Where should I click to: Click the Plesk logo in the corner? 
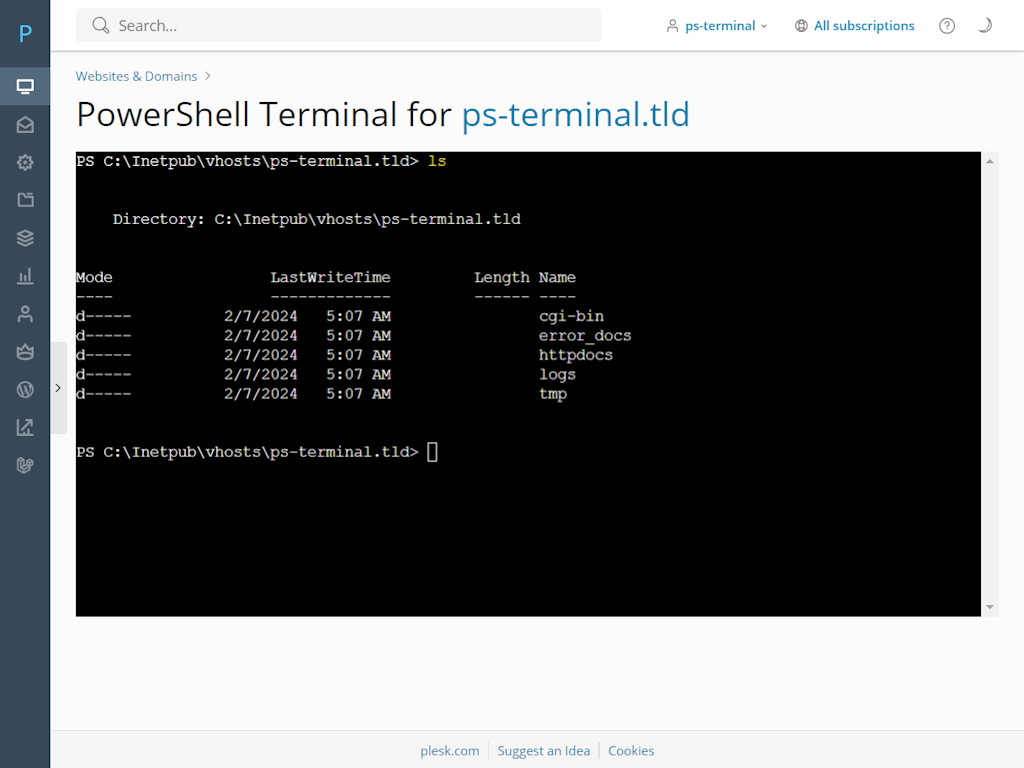(25, 33)
